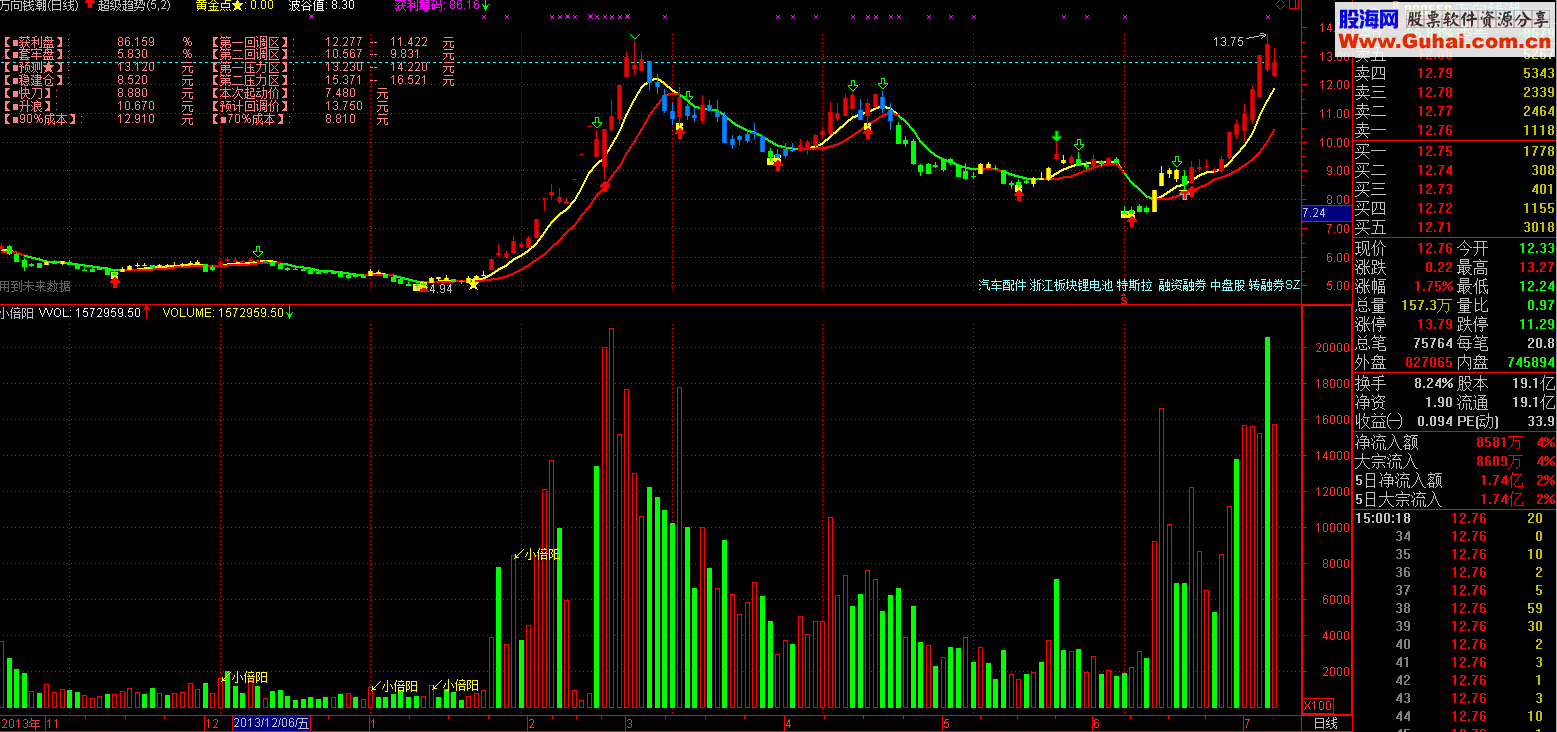Click the 外盘 827065 field
The image size is (1557, 732).
click(1404, 362)
